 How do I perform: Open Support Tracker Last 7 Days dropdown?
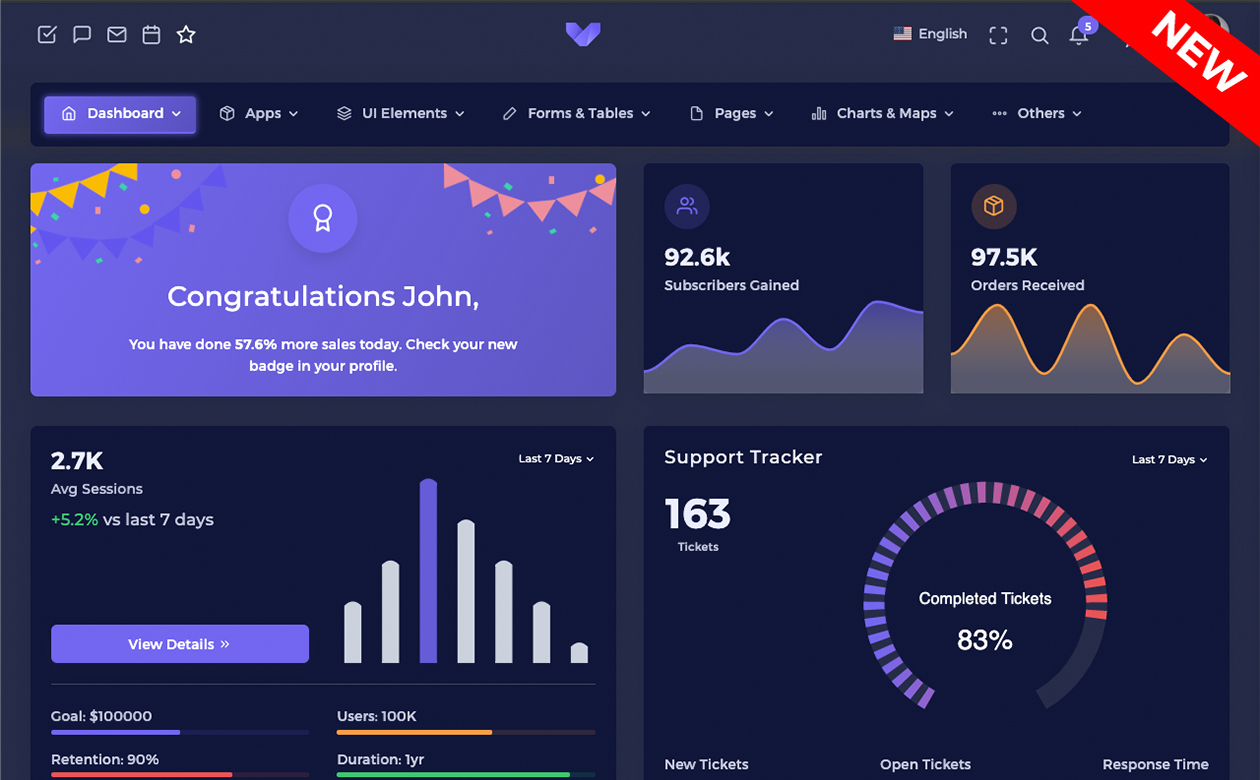(x=1169, y=460)
